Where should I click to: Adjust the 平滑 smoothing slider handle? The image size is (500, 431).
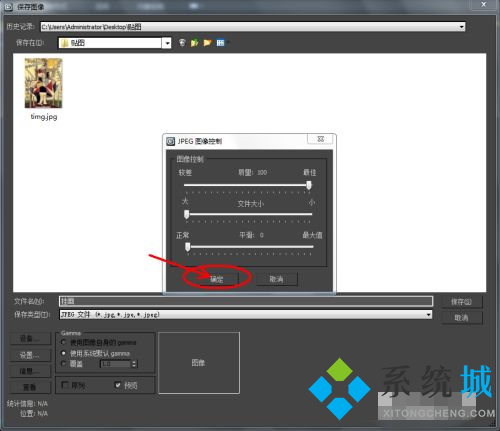(188, 247)
